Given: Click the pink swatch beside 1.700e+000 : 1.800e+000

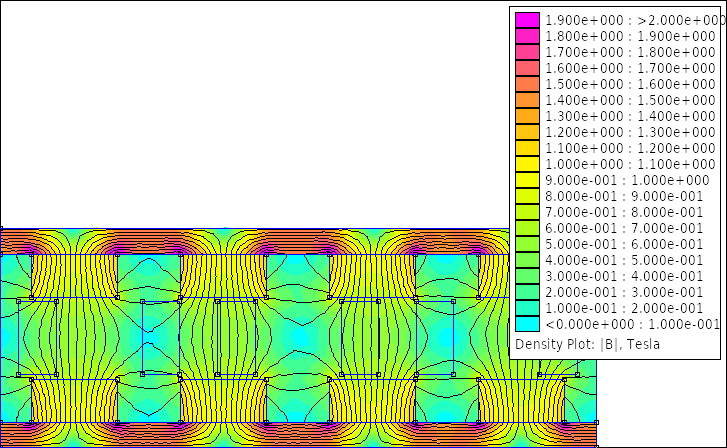Looking at the screenshot, I should pos(527,52).
